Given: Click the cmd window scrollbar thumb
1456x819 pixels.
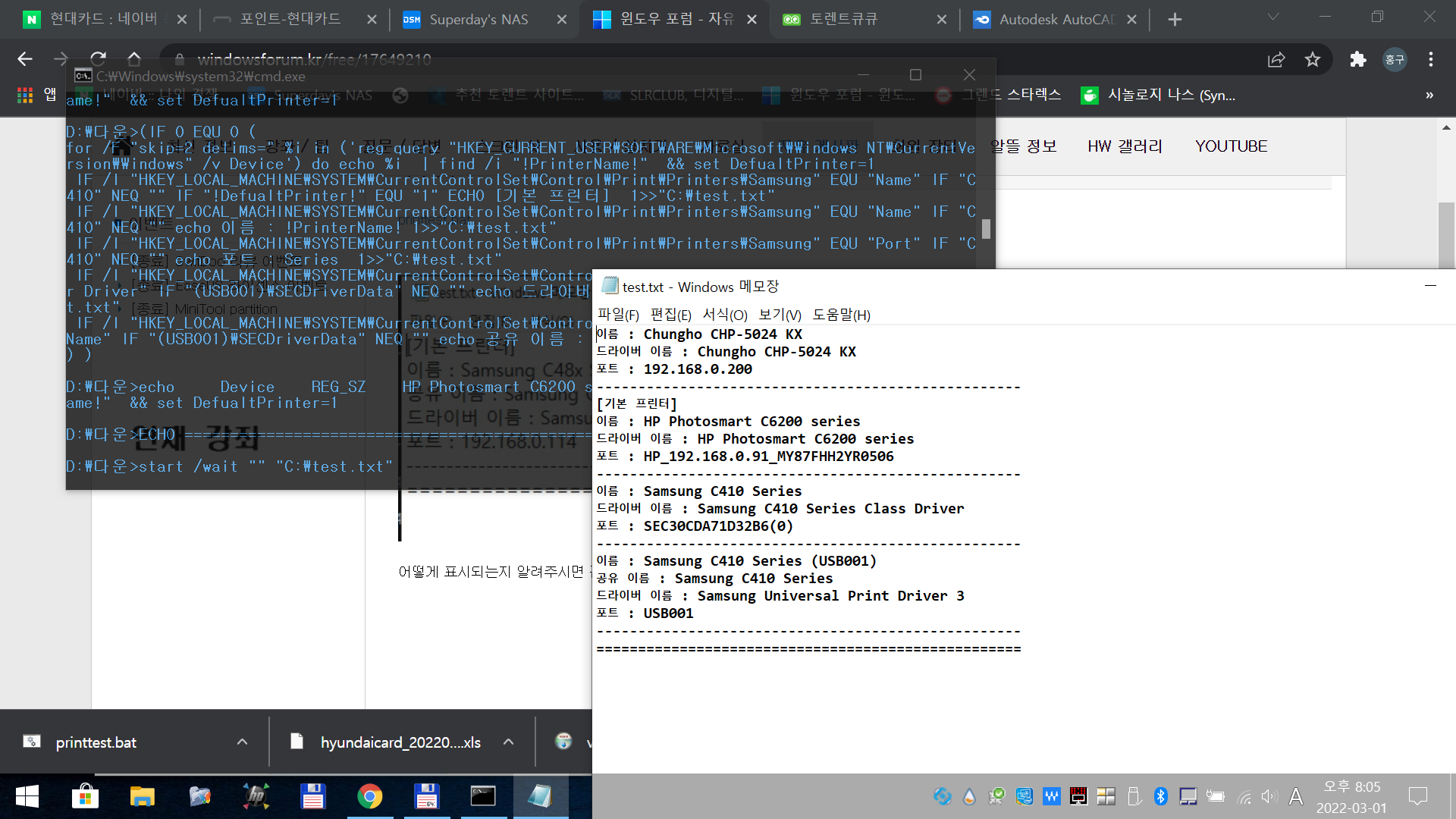Looking at the screenshot, I should click(986, 228).
